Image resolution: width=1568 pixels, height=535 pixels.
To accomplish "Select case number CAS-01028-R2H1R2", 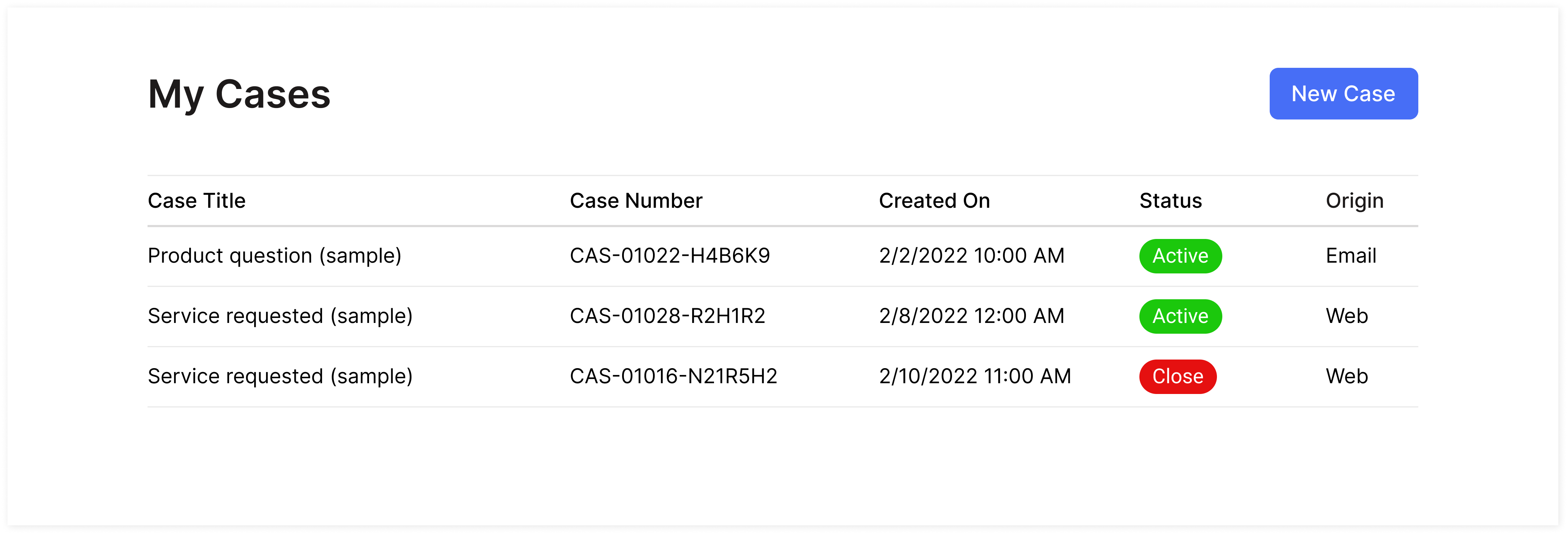I will pyautogui.click(x=667, y=316).
